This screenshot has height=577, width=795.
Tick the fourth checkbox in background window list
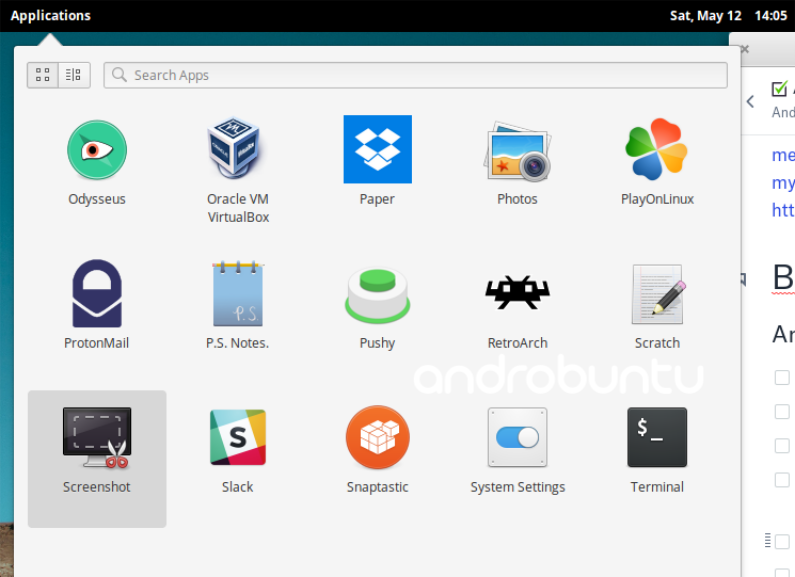782,480
